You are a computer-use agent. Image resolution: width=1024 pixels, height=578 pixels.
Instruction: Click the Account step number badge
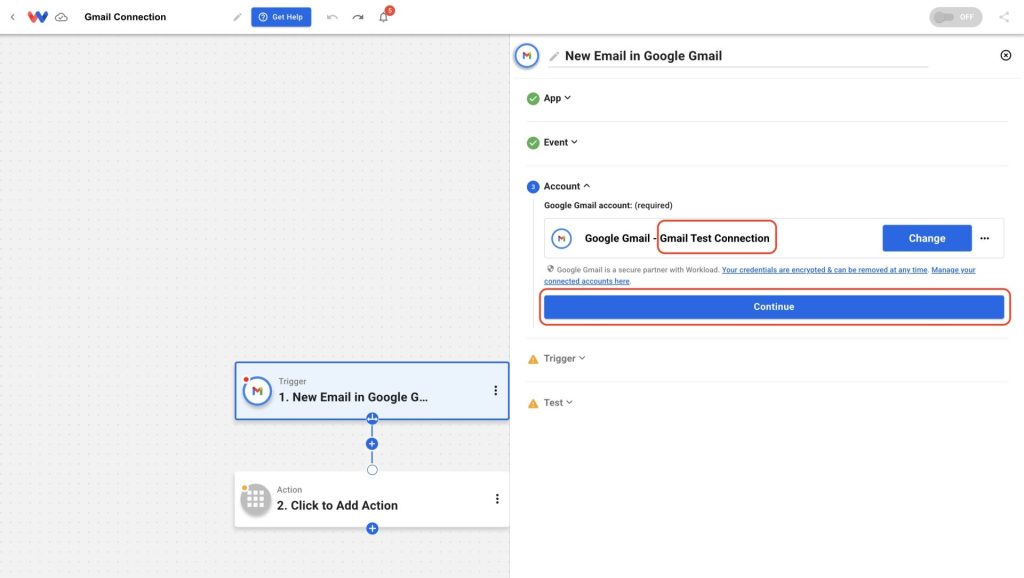533,187
